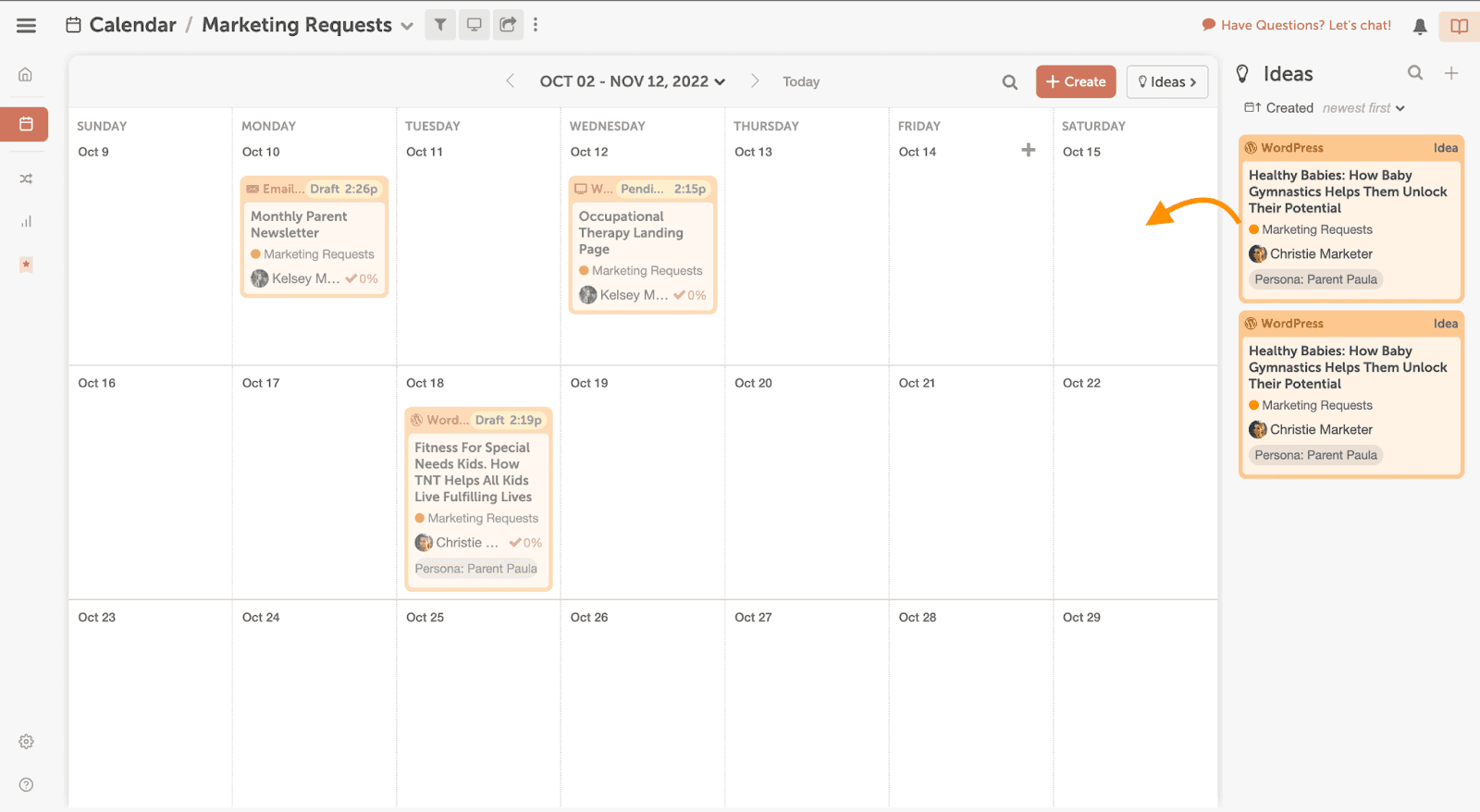Mark Occupational Therapy Landing Page complete checkmark

click(x=680, y=295)
